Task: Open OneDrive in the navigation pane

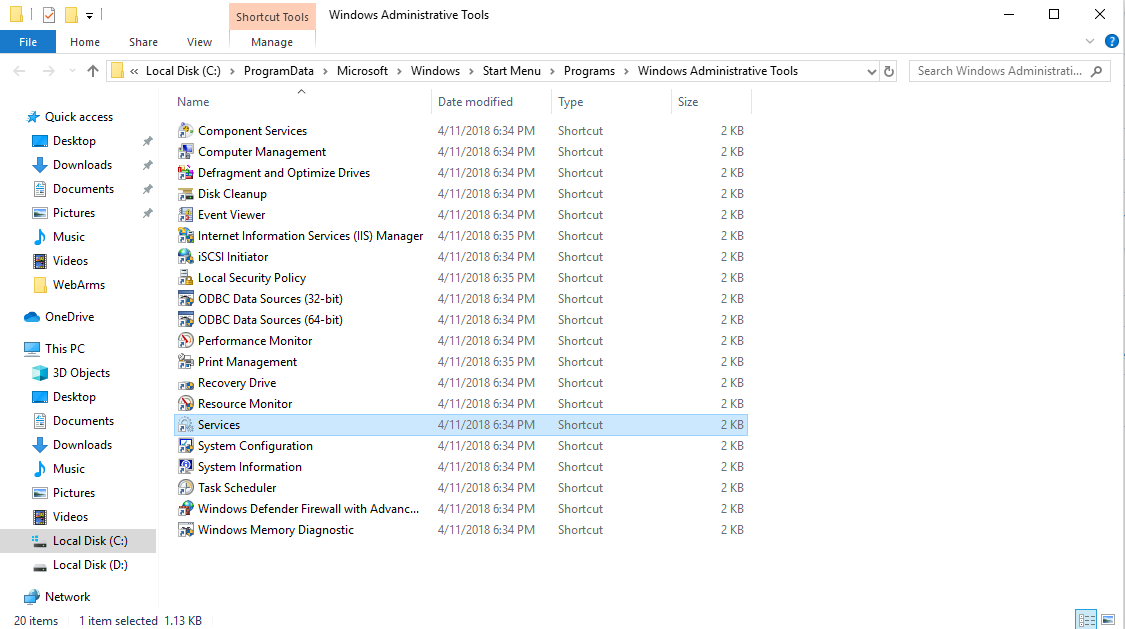Action: 70,317
